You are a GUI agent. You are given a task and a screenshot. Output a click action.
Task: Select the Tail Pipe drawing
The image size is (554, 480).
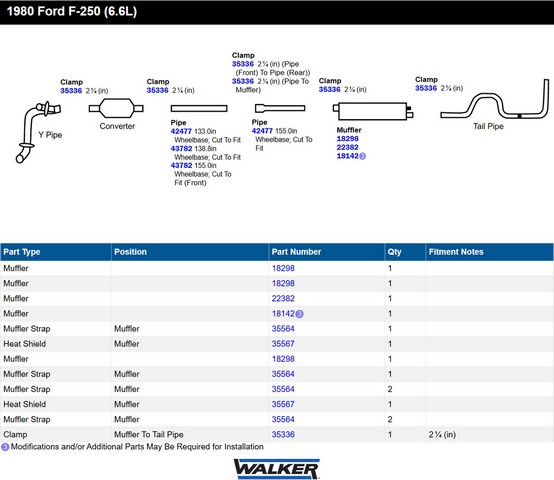coord(495,100)
